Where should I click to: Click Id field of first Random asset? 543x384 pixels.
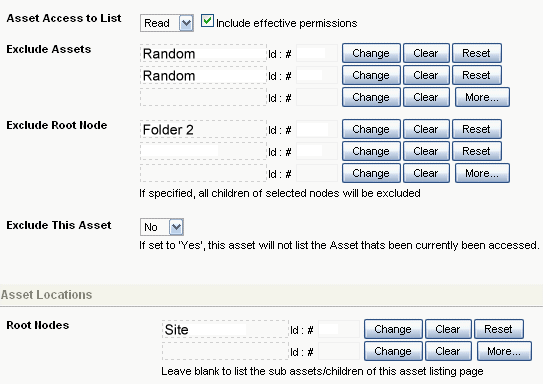coord(317,53)
